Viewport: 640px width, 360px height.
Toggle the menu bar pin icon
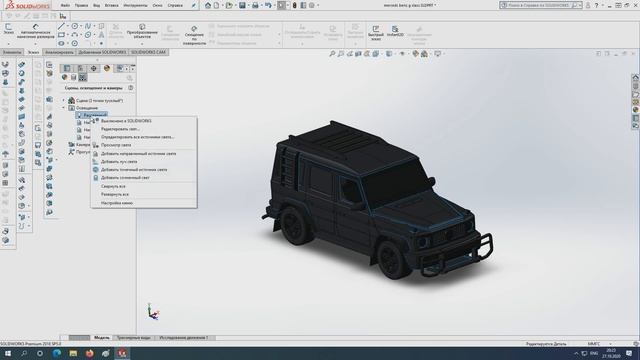pos(194,5)
